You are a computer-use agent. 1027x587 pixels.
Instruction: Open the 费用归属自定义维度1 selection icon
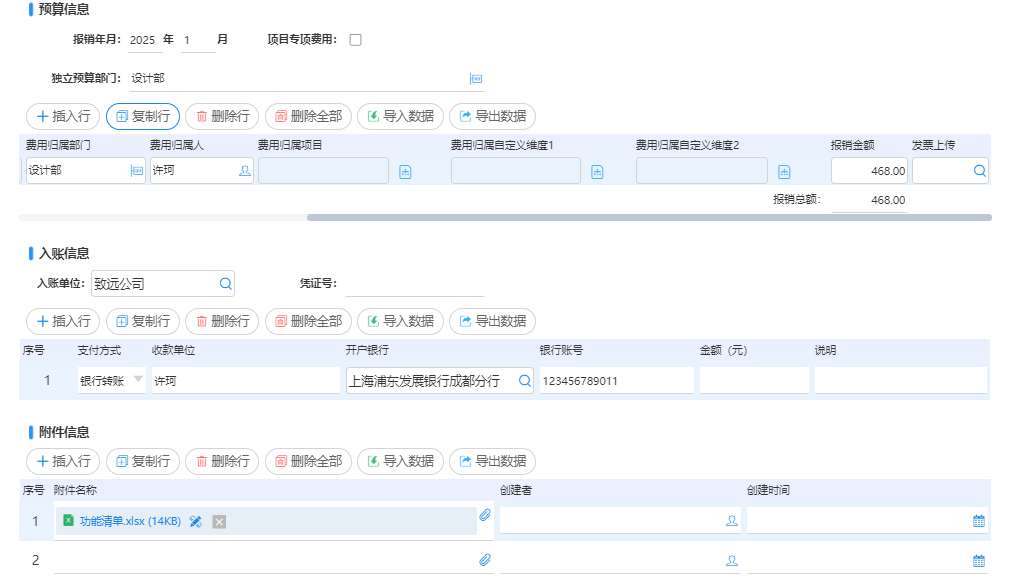(597, 172)
